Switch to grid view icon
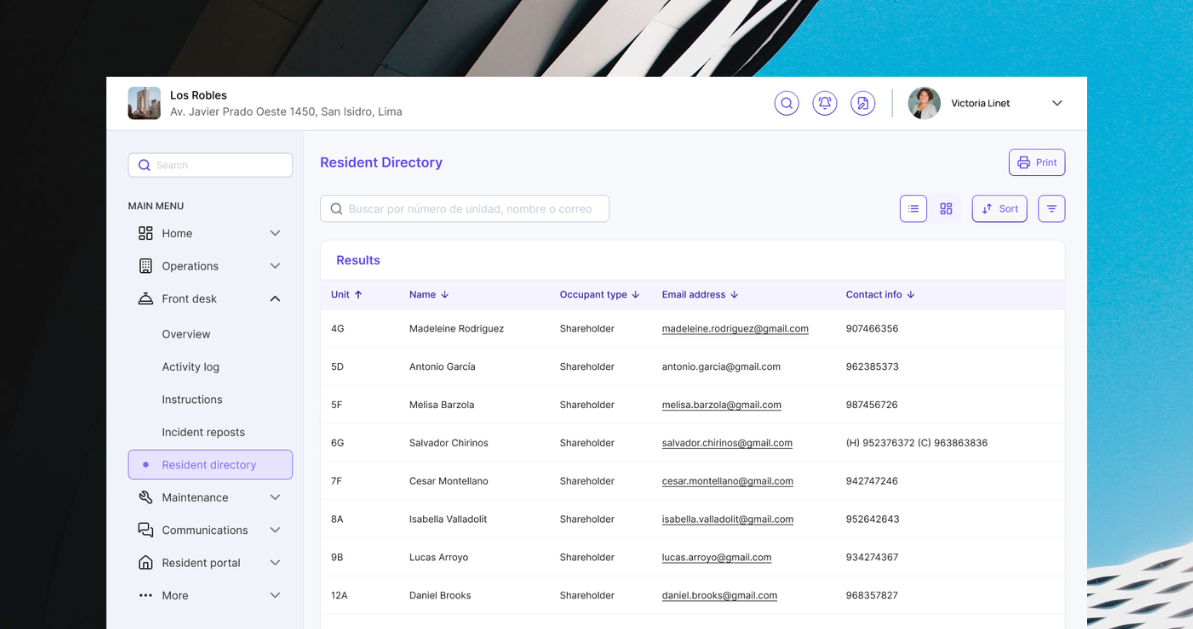Image resolution: width=1193 pixels, height=629 pixels. tap(946, 208)
